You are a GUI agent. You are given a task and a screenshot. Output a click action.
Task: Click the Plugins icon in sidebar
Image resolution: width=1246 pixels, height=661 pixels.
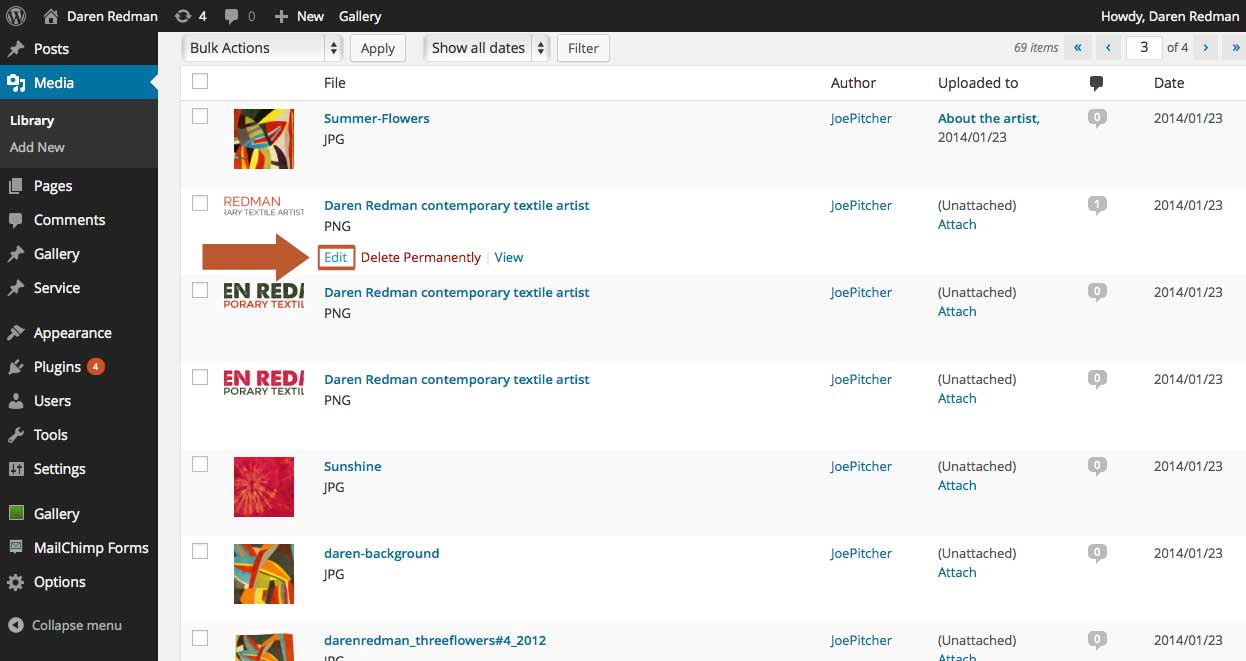point(16,367)
